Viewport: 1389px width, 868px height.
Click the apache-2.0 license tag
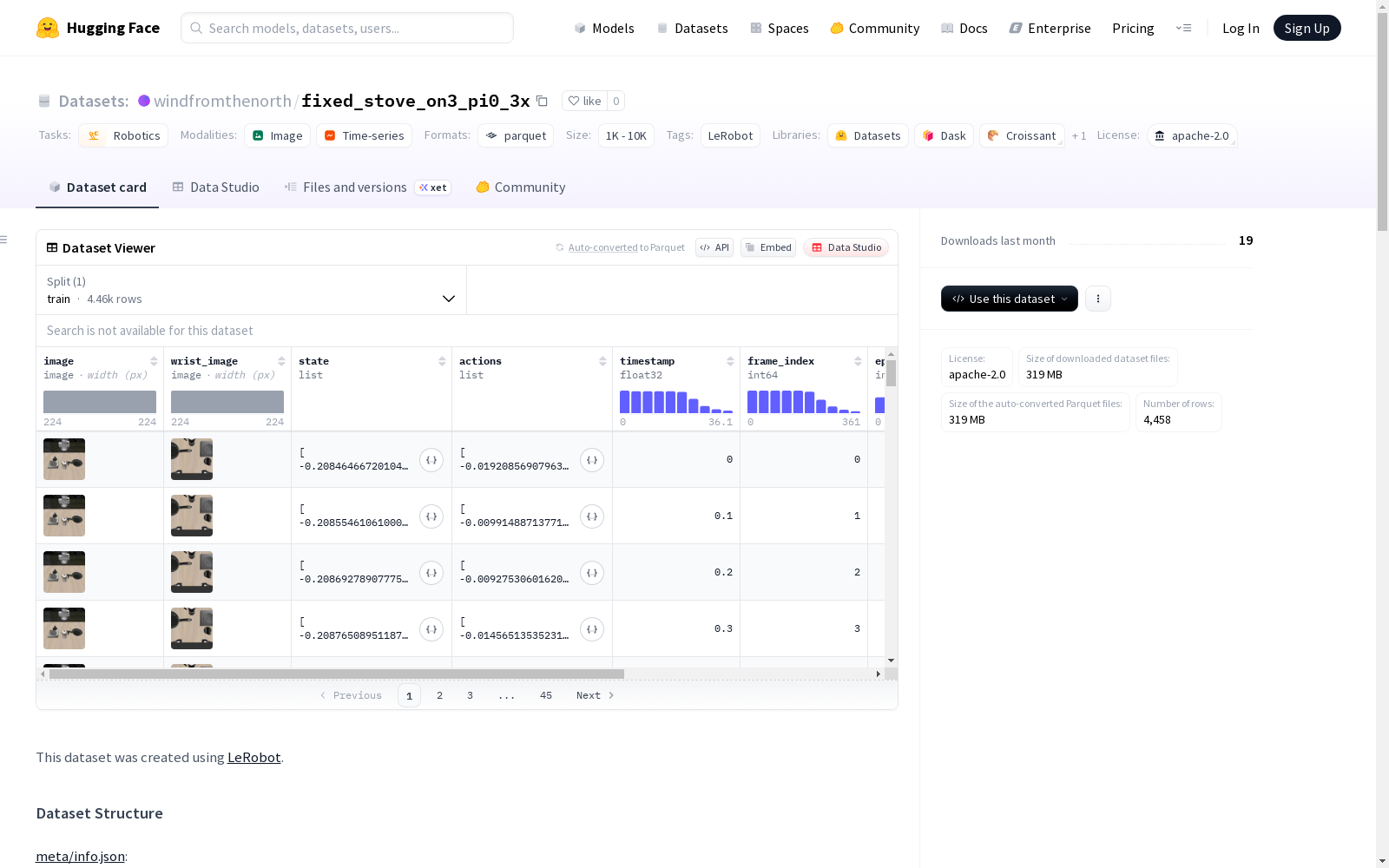[1192, 135]
